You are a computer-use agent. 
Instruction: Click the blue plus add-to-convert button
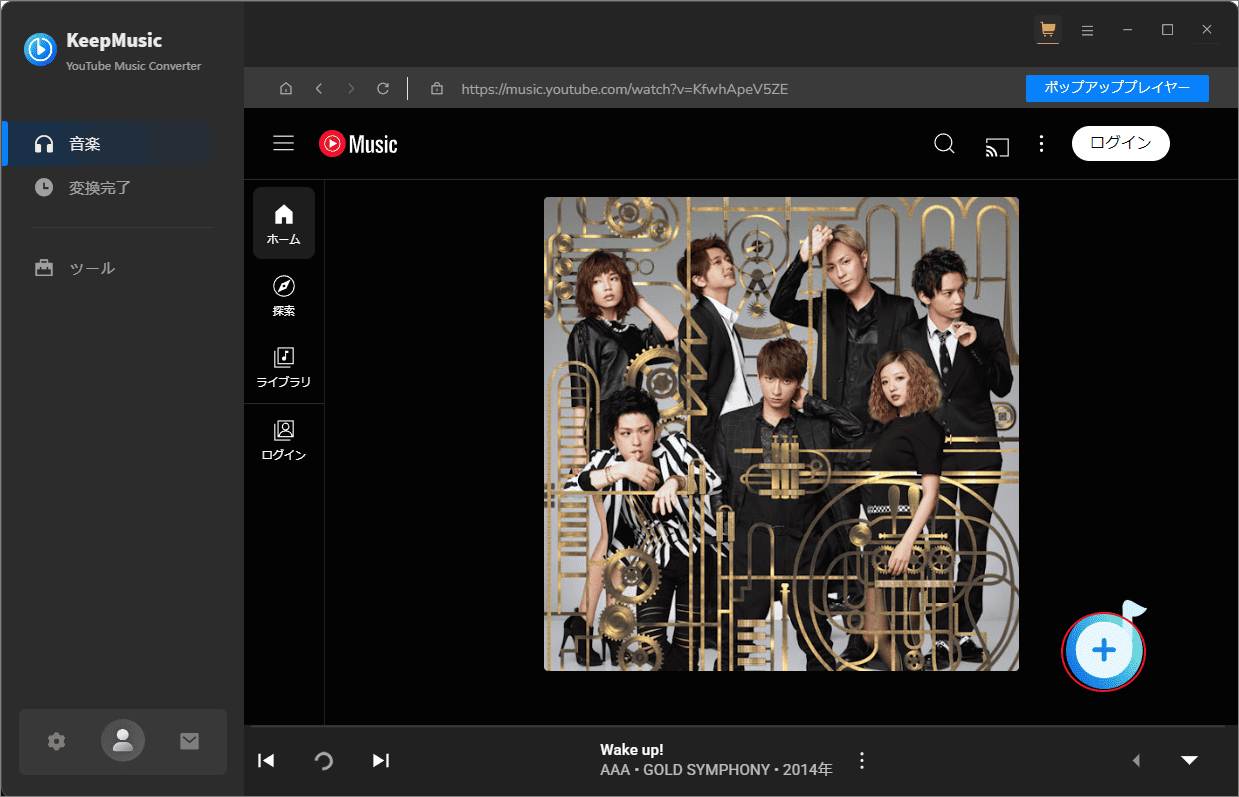[x=1103, y=651]
